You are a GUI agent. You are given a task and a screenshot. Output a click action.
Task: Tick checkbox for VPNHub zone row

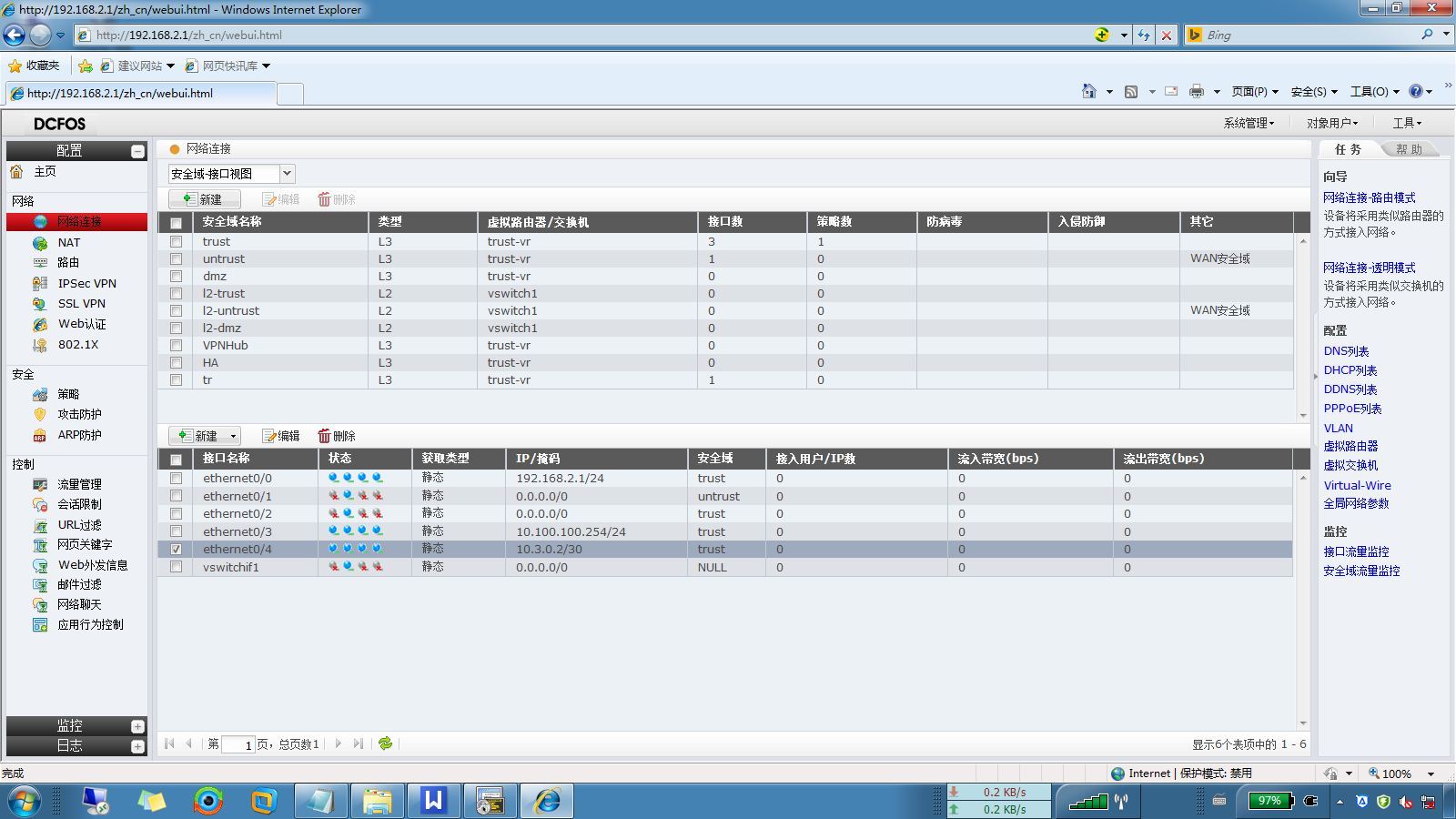pos(176,346)
